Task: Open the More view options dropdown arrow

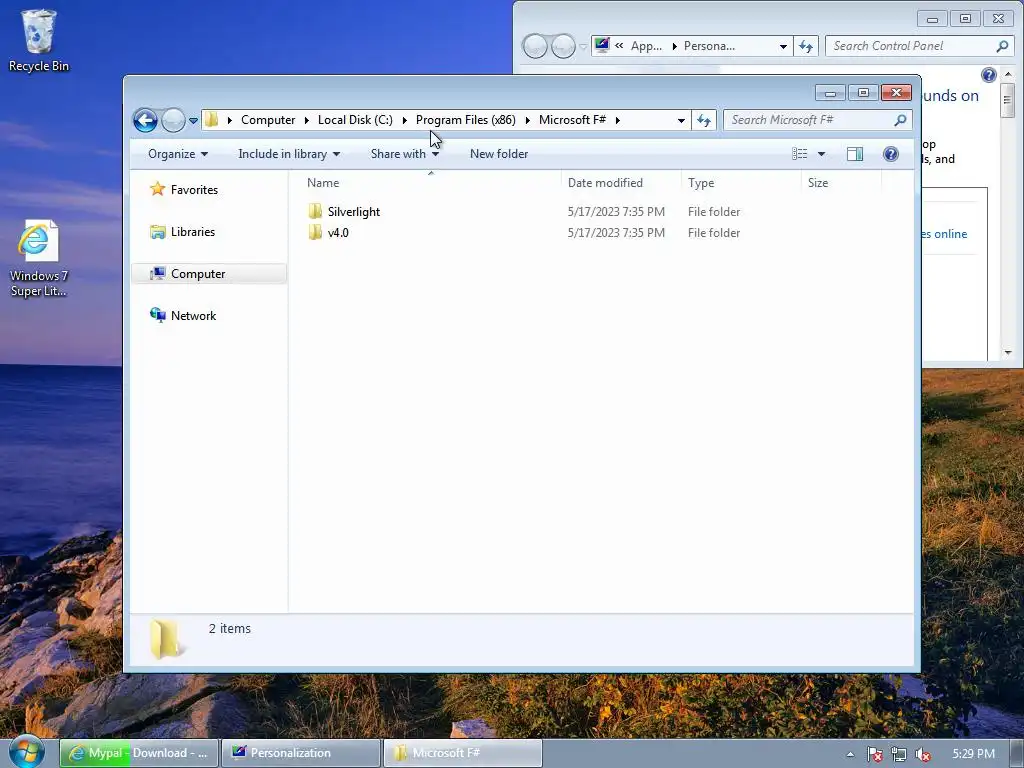Action: 822,154
